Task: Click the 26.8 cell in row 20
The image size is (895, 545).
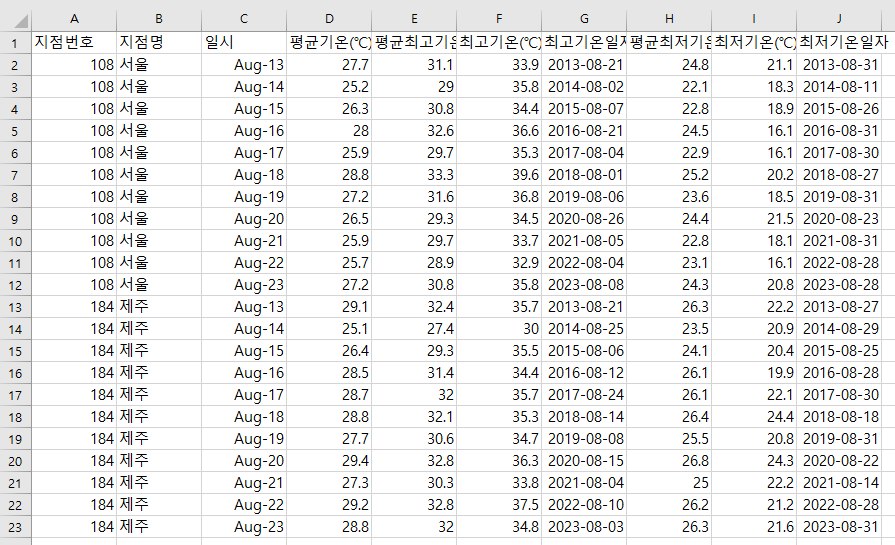Action: [669, 461]
